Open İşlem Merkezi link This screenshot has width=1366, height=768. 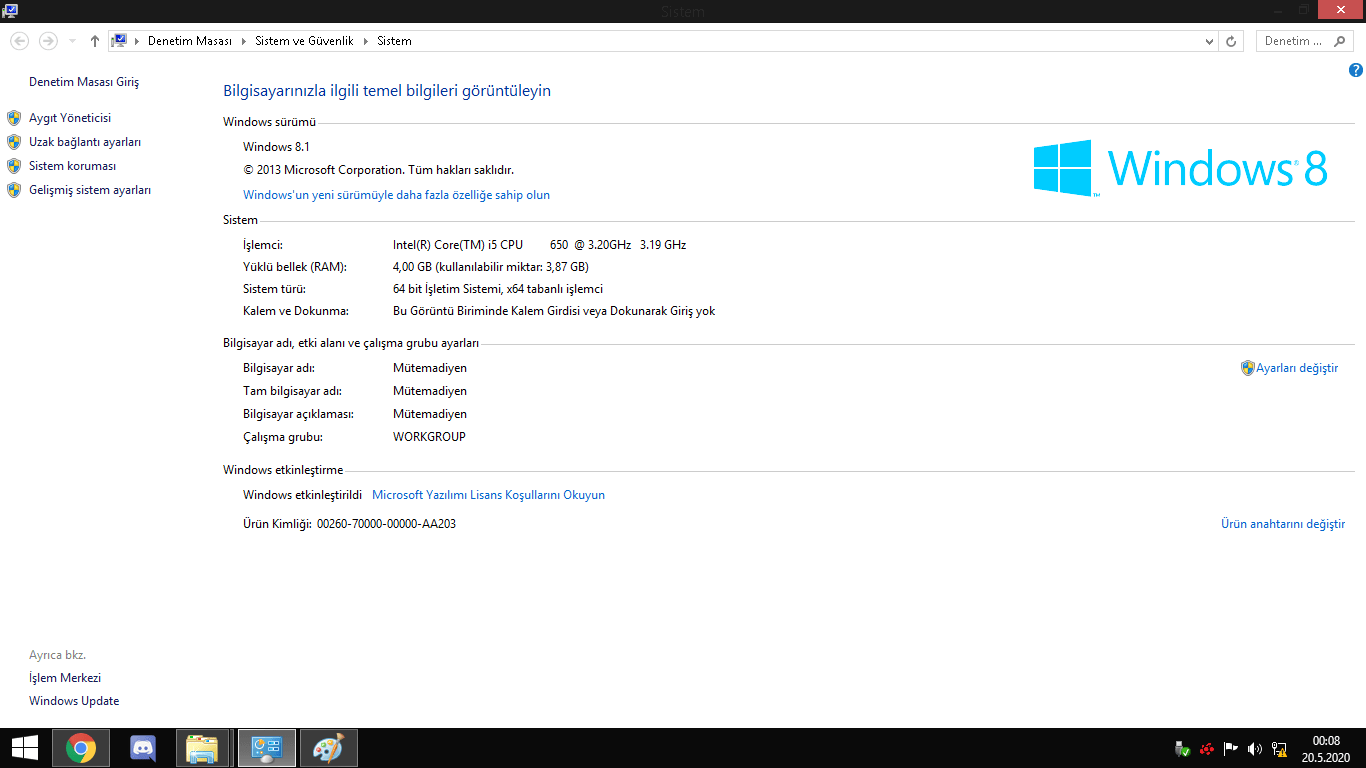pos(65,678)
